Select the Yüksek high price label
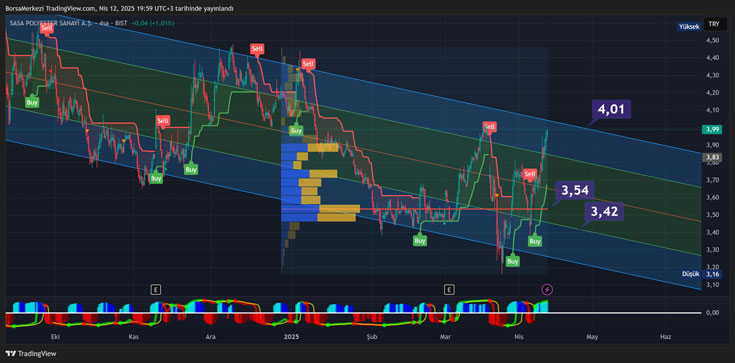This screenshot has width=735, height=363. 689,27
